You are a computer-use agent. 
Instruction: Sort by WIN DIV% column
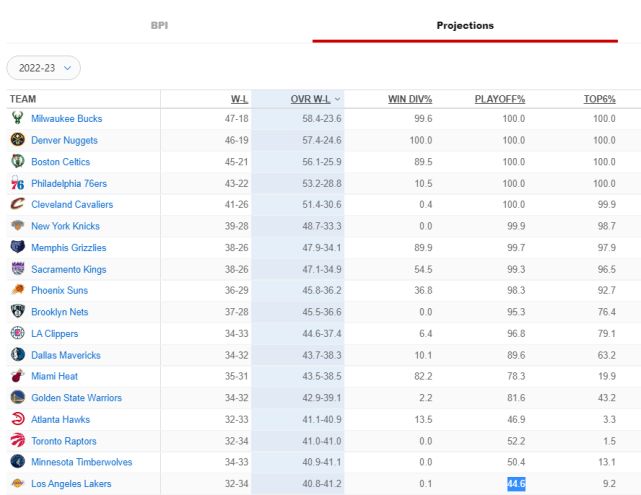point(410,99)
